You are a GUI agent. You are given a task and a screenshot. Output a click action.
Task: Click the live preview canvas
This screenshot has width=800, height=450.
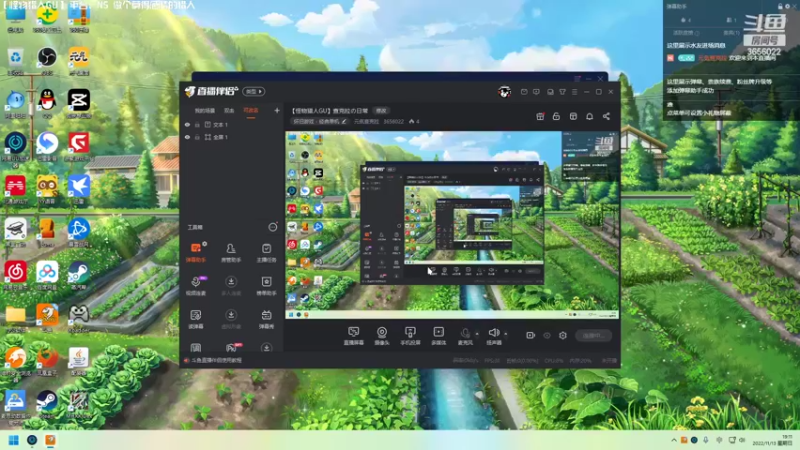[x=452, y=225]
